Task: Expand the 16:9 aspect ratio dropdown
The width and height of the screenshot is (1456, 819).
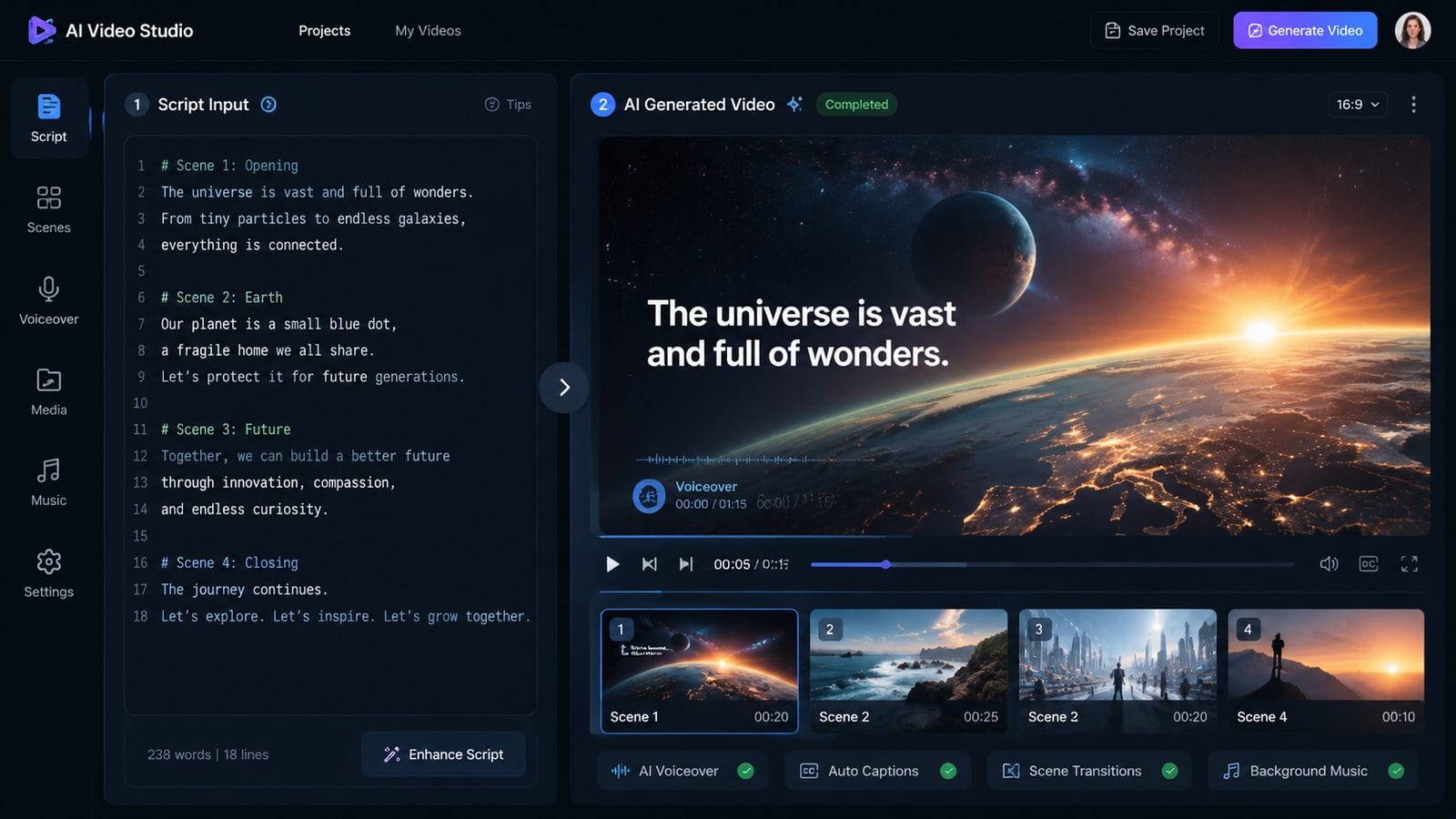Action: click(x=1358, y=105)
